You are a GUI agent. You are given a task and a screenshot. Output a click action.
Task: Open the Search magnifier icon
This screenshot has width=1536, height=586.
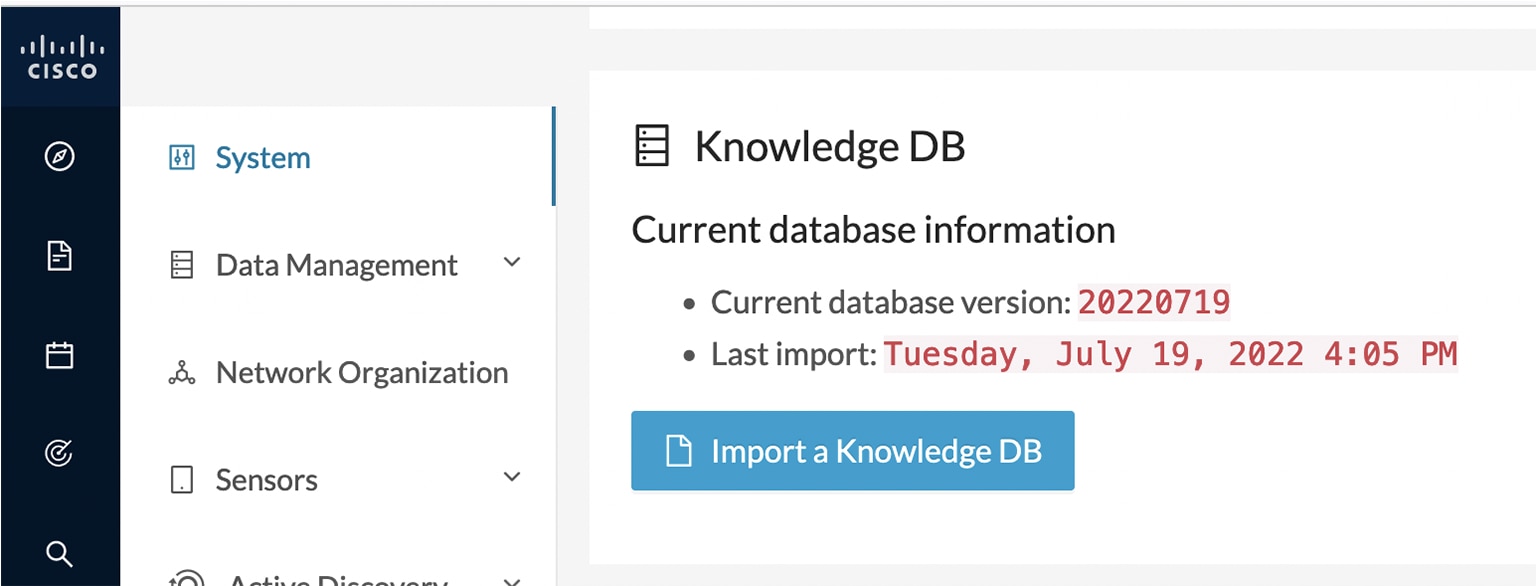[x=60, y=553]
